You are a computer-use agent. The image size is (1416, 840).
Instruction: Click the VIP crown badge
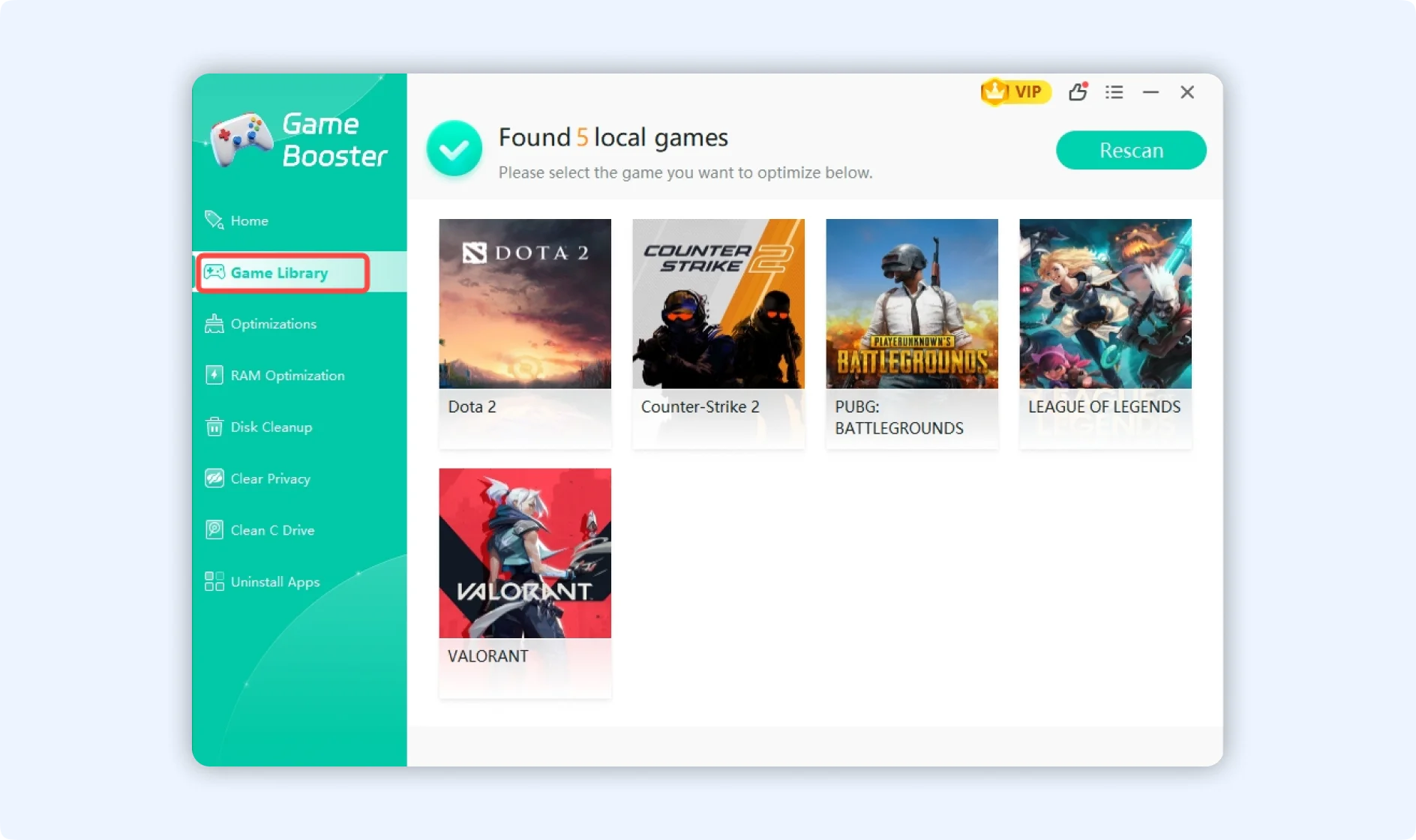[x=1015, y=91]
